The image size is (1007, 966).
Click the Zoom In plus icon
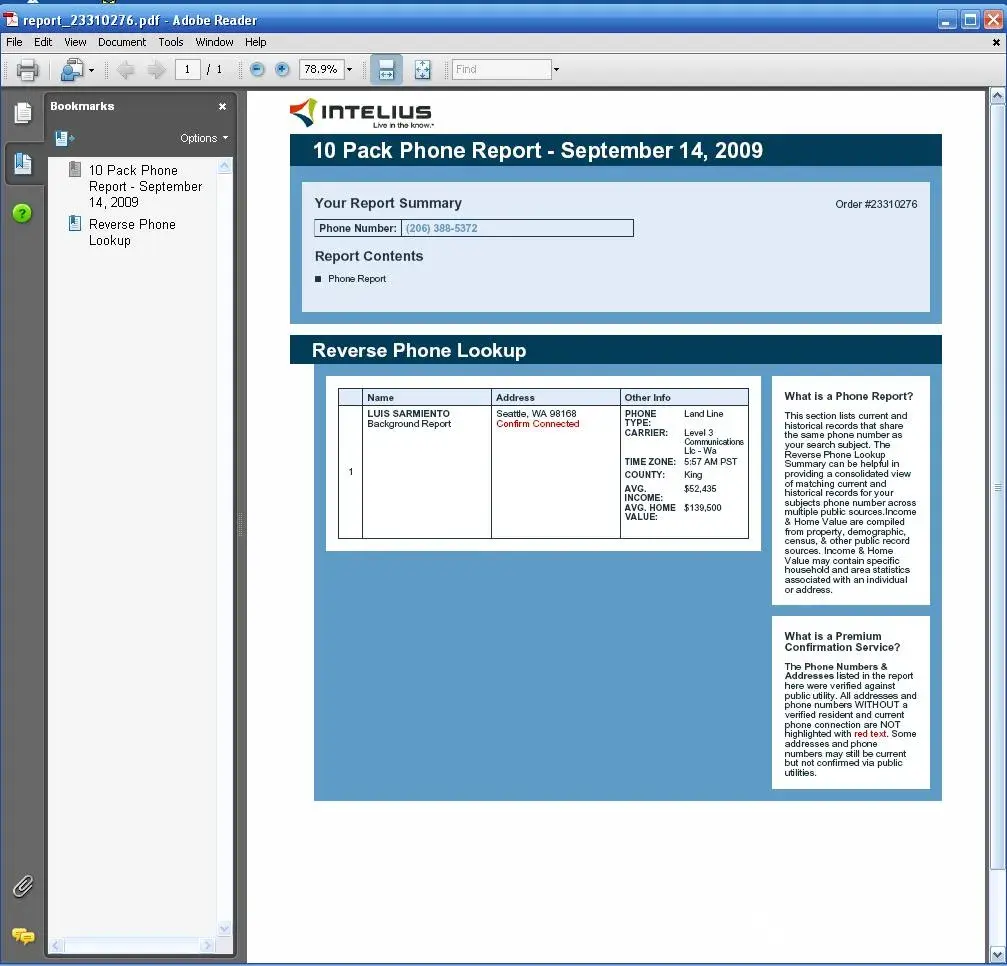click(x=282, y=70)
